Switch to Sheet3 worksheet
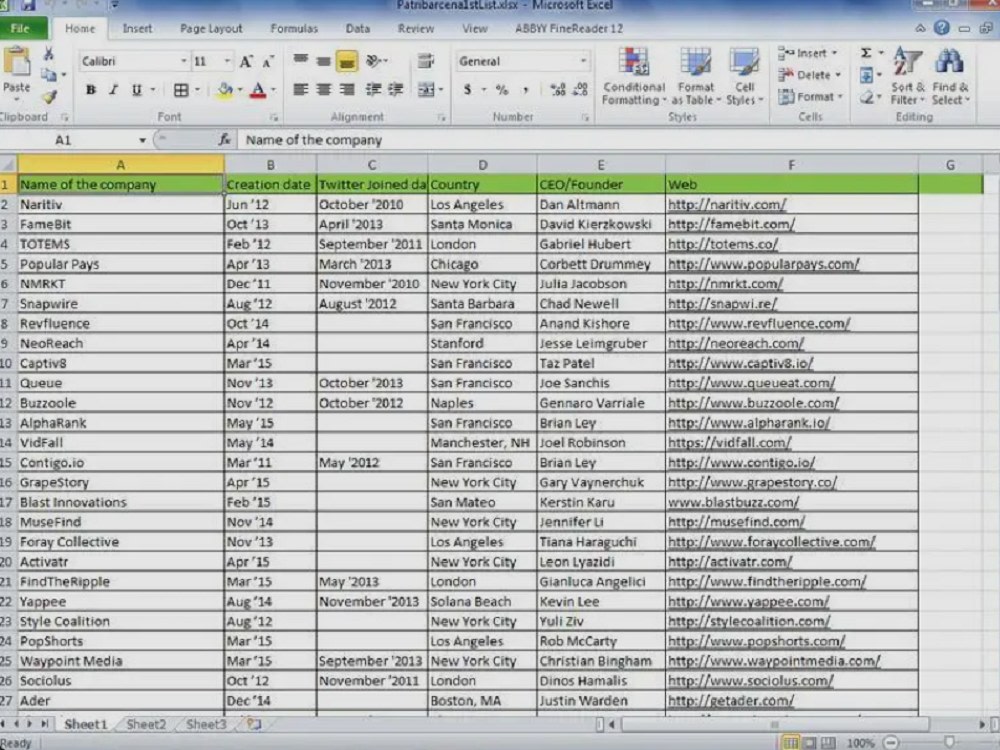 click(206, 724)
